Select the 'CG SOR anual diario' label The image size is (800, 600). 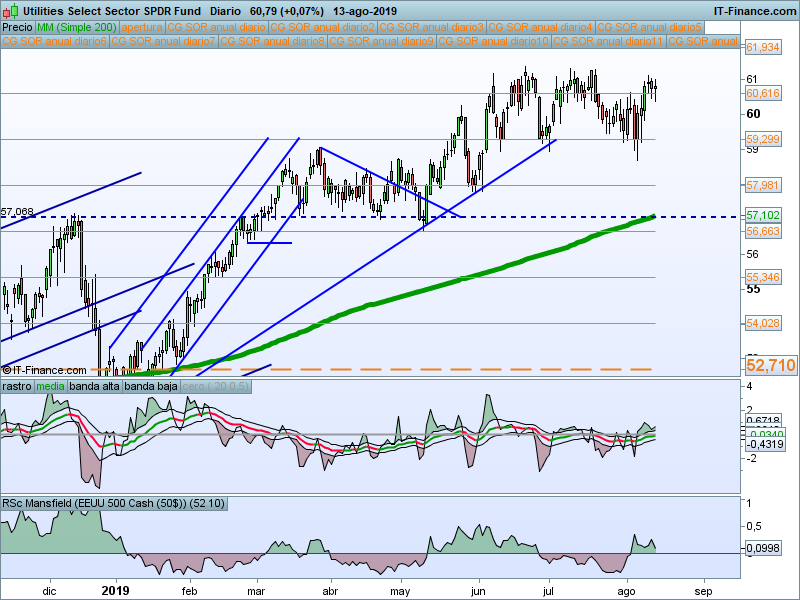(x=216, y=27)
